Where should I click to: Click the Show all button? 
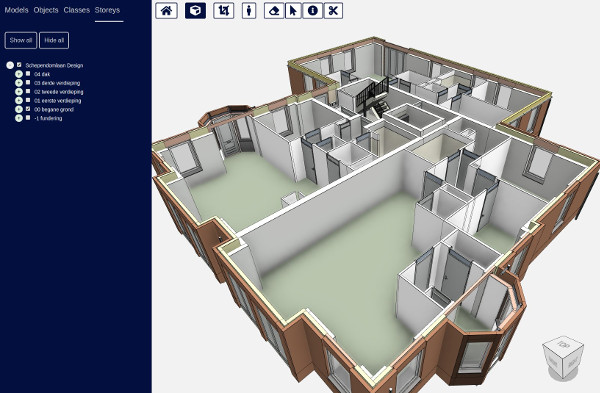click(21, 40)
